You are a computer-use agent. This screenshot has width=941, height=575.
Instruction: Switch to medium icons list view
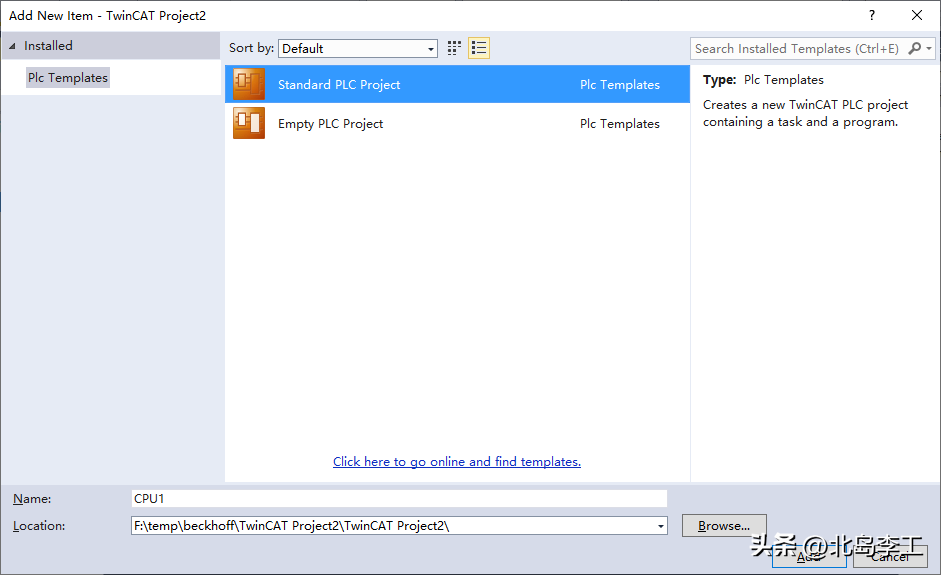[479, 48]
